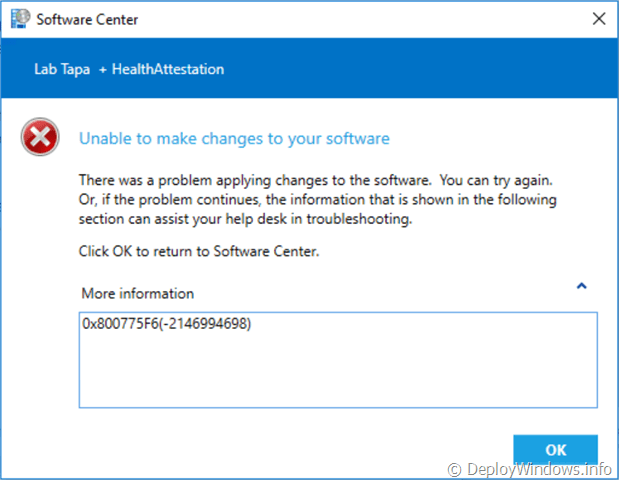Click the plus sign in blue header
The width and height of the screenshot is (619, 480).
[x=102, y=69]
